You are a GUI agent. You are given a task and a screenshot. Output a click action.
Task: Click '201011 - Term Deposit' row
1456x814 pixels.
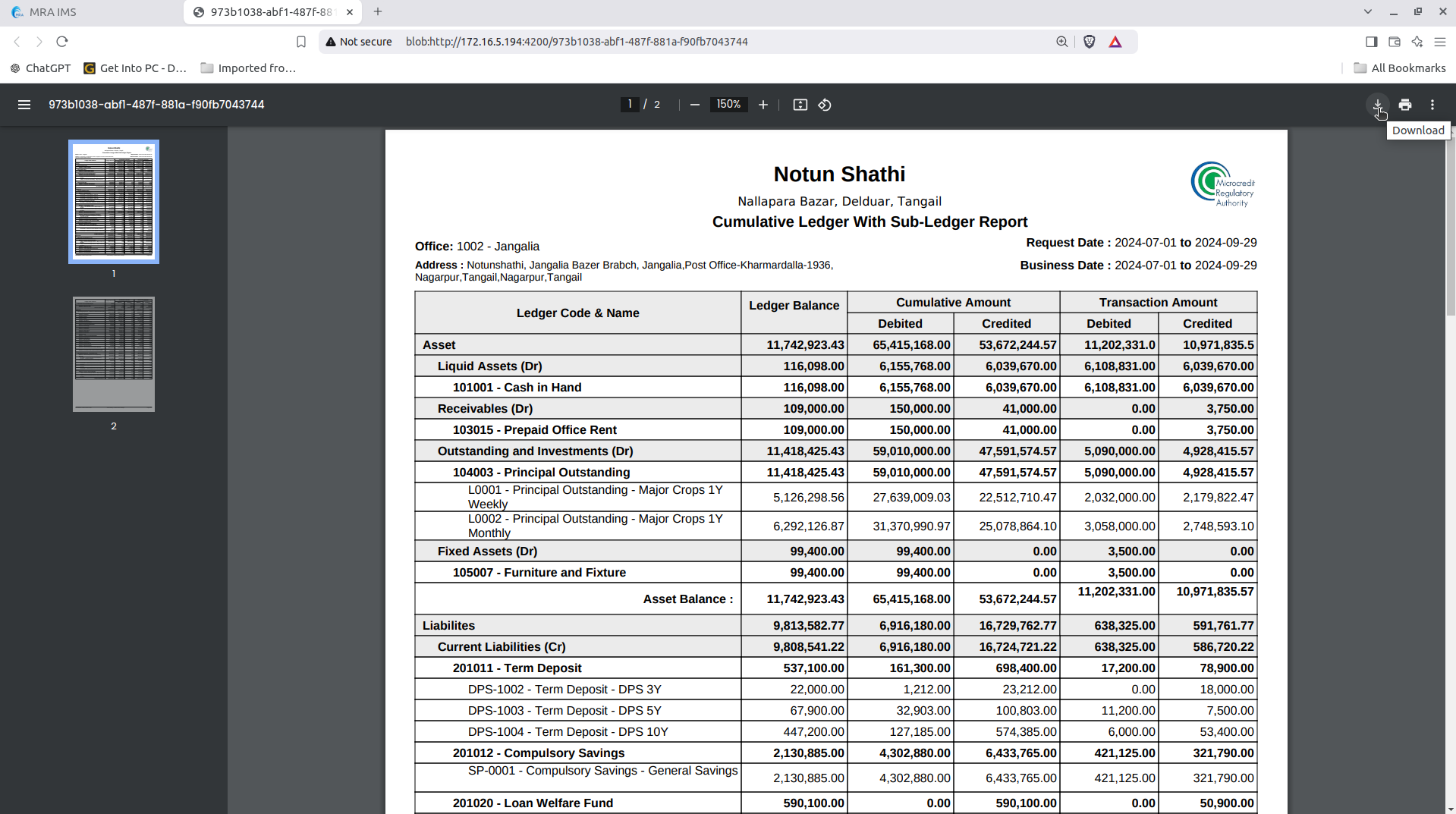tap(835, 668)
